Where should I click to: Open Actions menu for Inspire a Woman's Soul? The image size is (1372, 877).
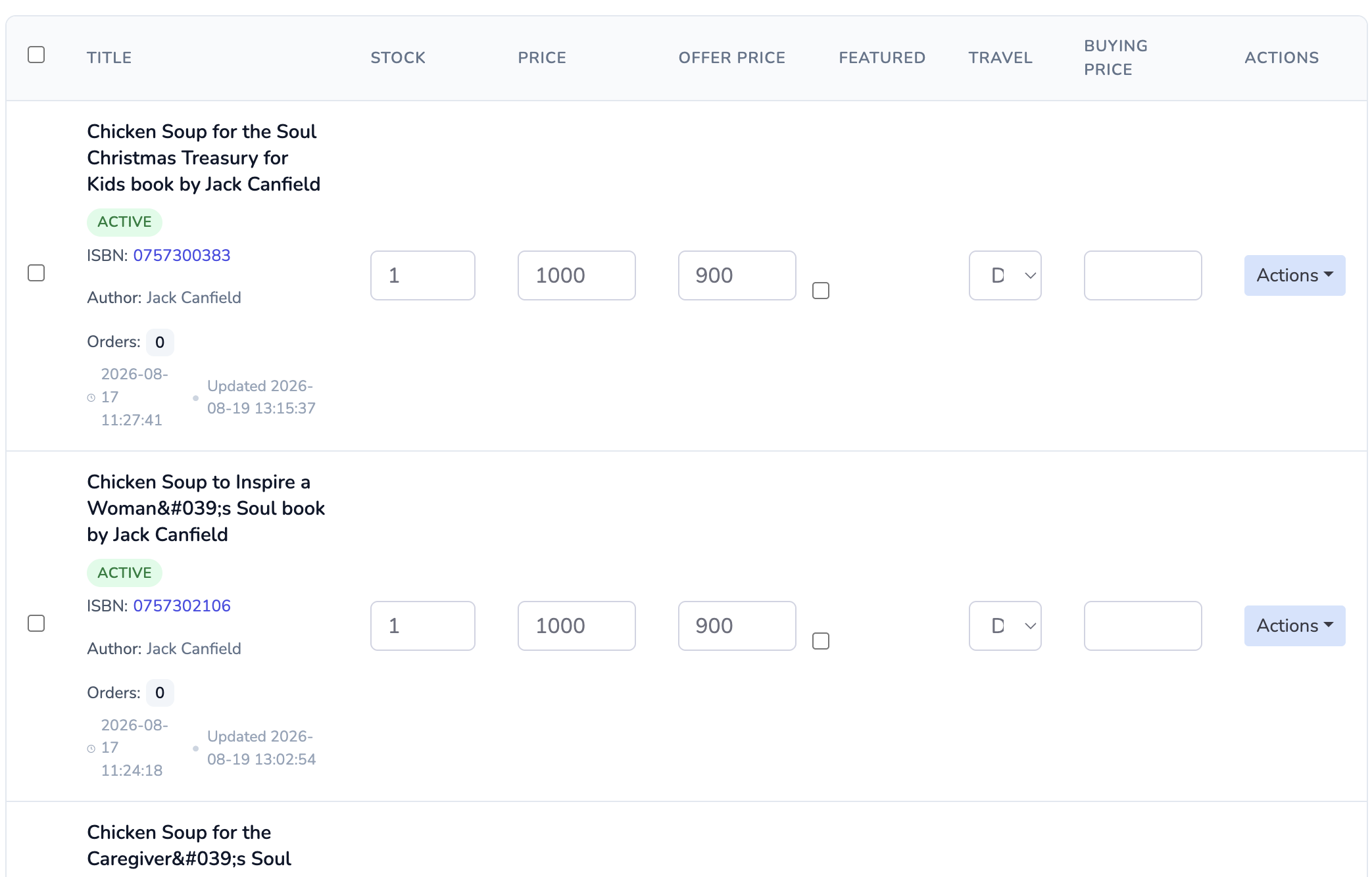[x=1294, y=626]
